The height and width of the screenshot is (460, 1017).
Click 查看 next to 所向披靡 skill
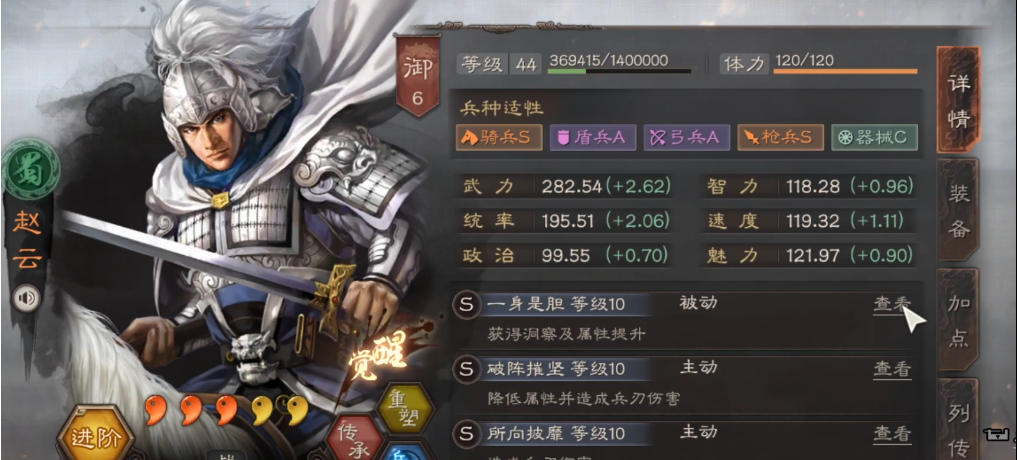click(x=892, y=433)
